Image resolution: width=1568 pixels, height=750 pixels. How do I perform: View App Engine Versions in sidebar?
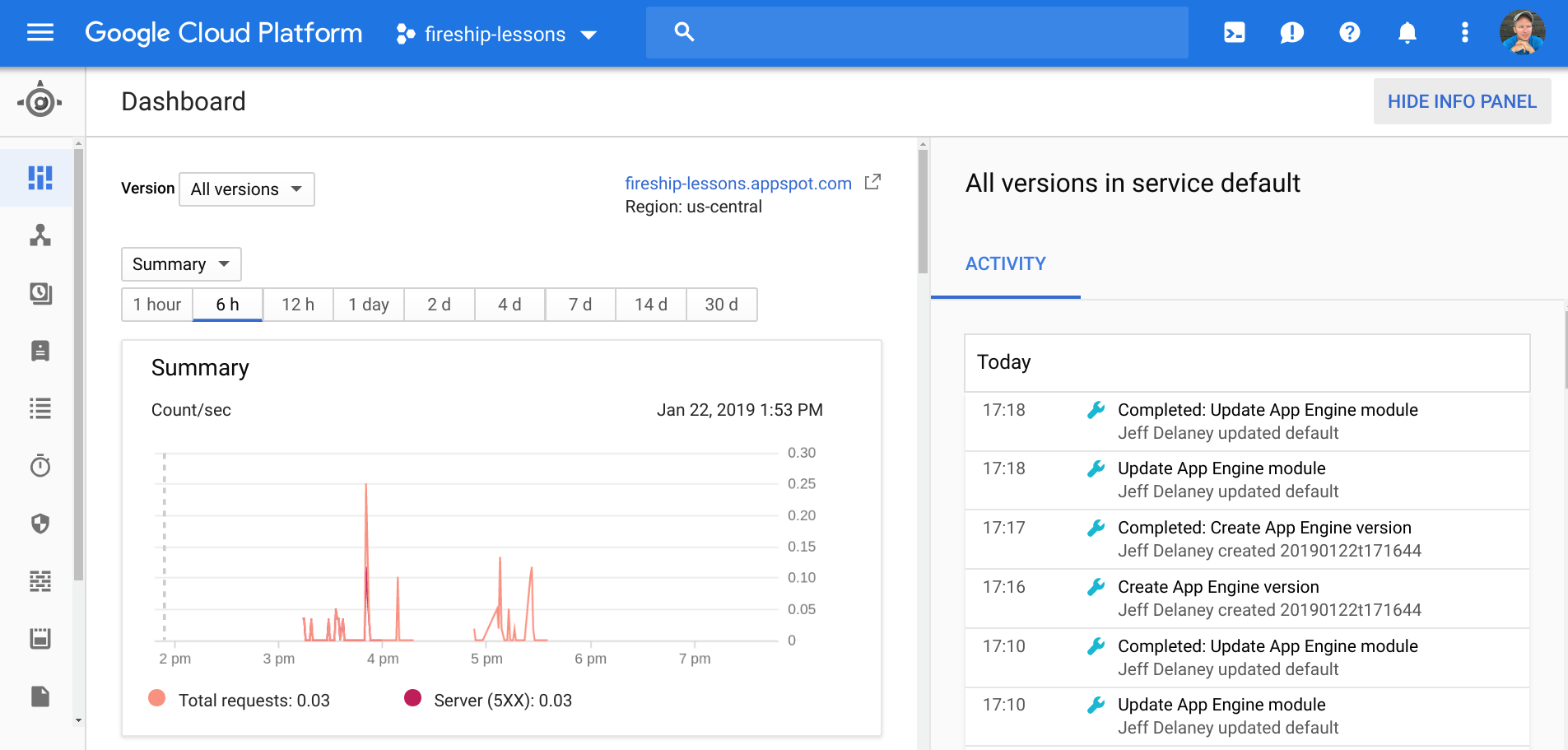point(40,294)
